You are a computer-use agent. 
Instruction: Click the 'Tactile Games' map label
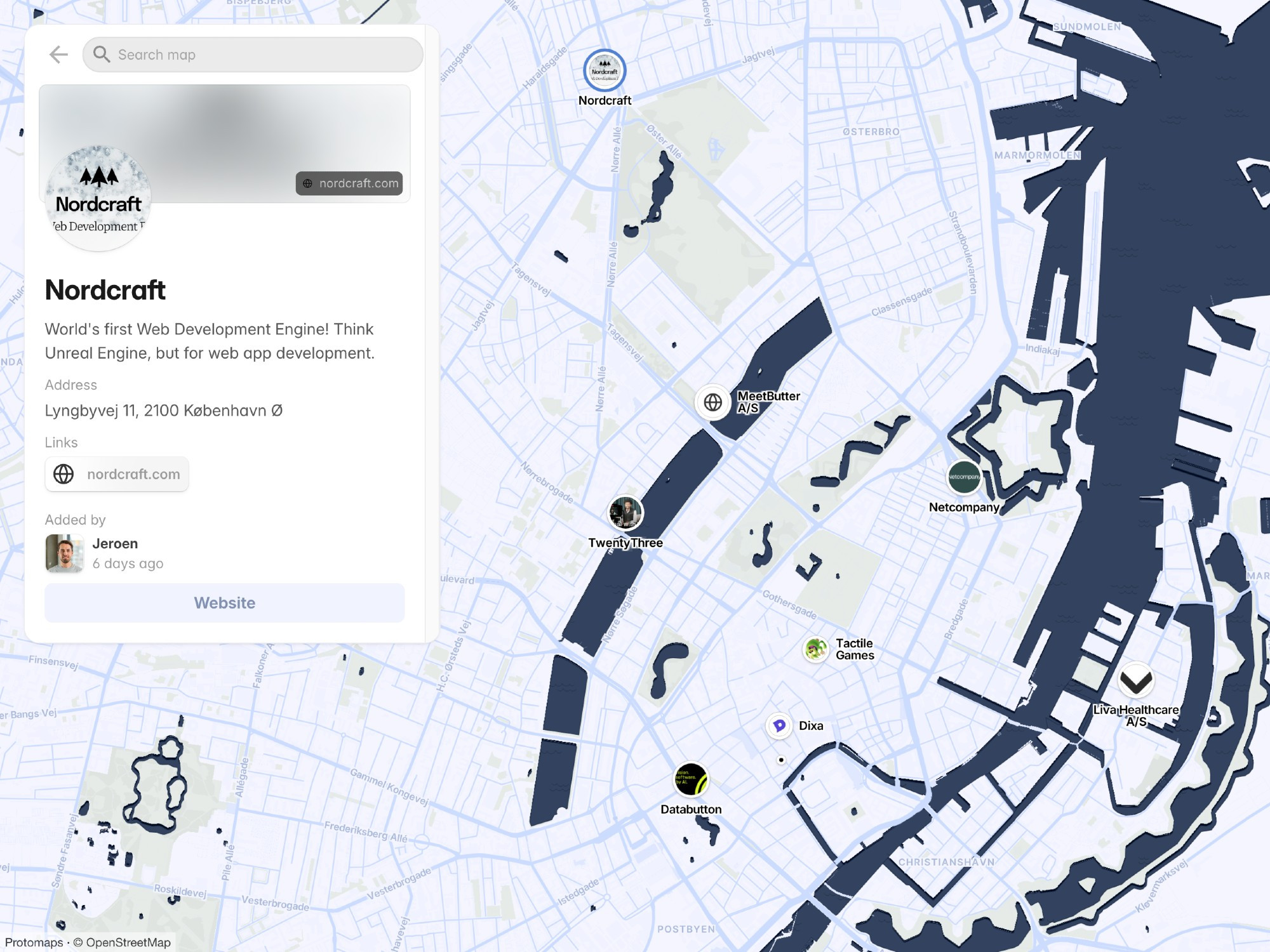pyautogui.click(x=855, y=649)
